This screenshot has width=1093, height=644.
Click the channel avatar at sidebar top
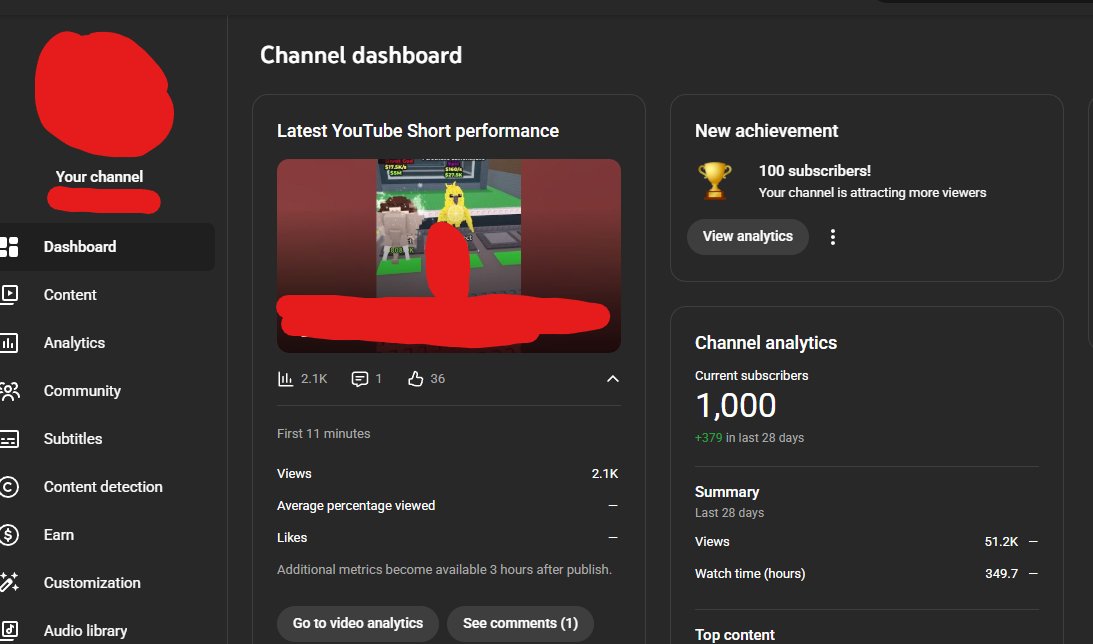tap(105, 94)
